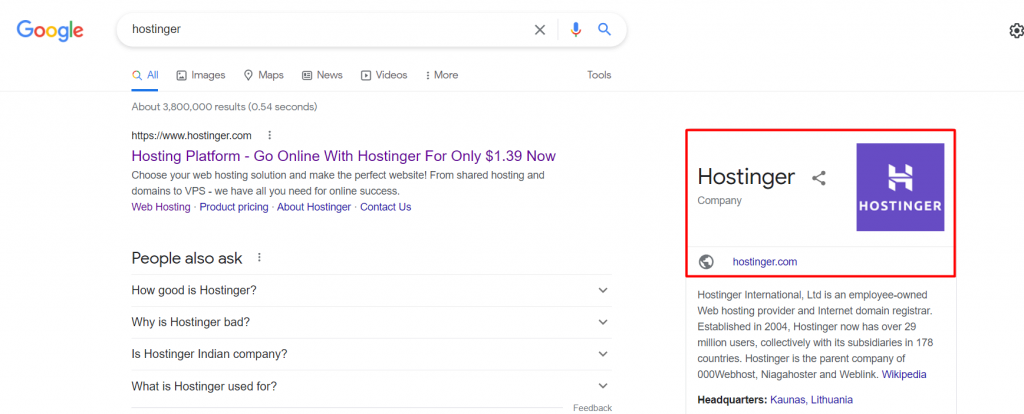1024x414 pixels.
Task: Expand 'Why is Hostinger bad?' question
Action: (x=602, y=322)
